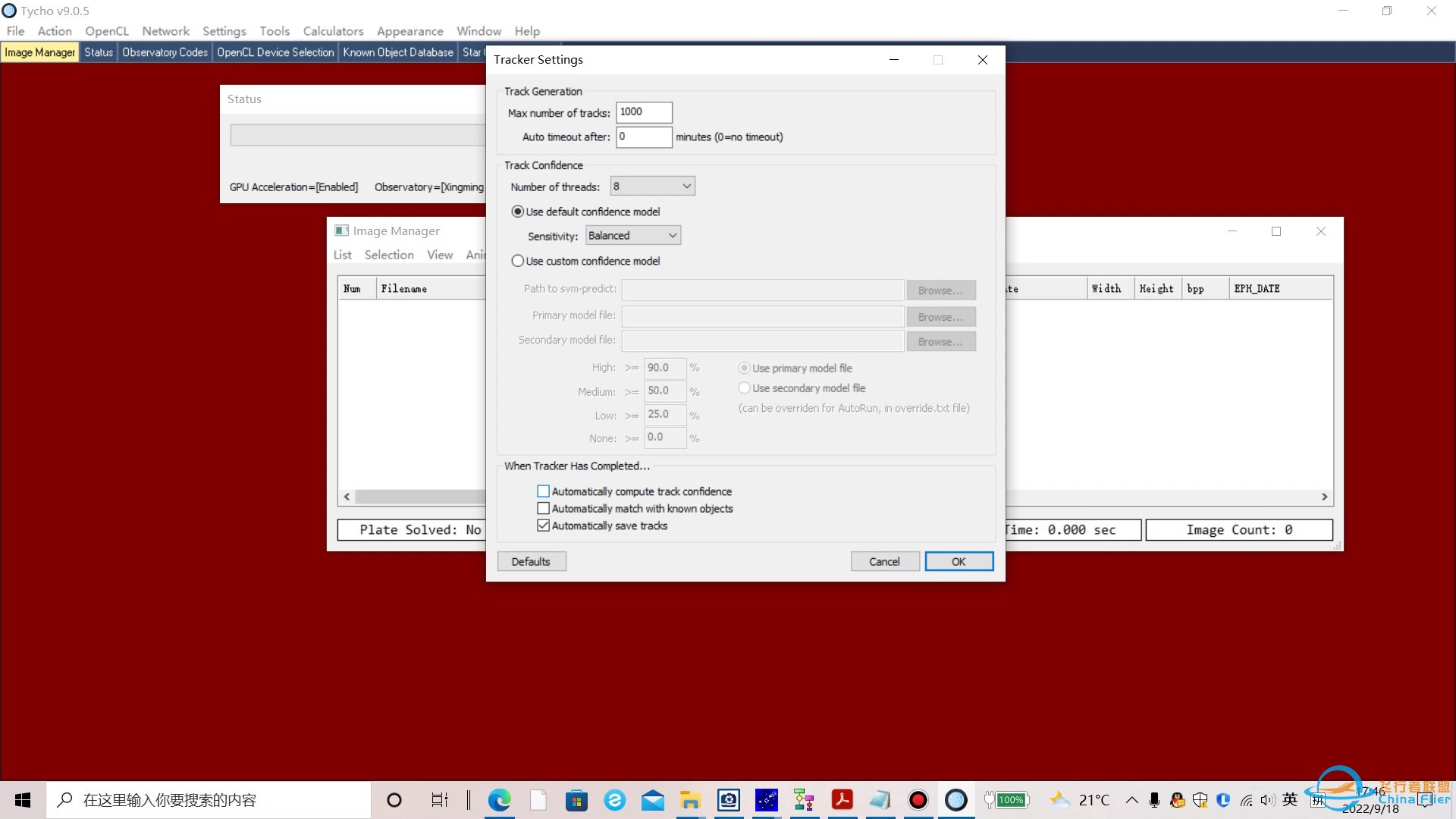Toggle Automatically match with known objects checkbox
The height and width of the screenshot is (819, 1456).
543,508
